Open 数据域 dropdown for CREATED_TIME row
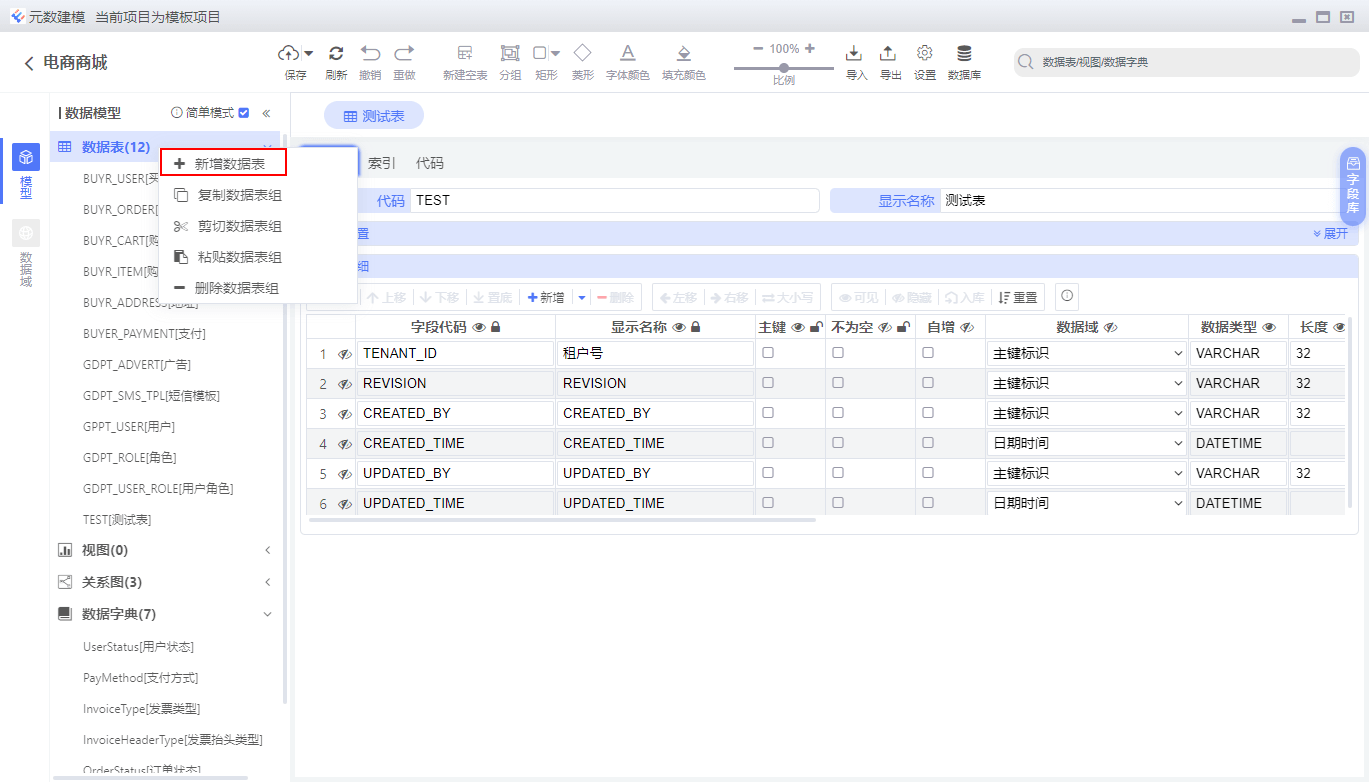The height and width of the screenshot is (782, 1369). [x=1086, y=443]
